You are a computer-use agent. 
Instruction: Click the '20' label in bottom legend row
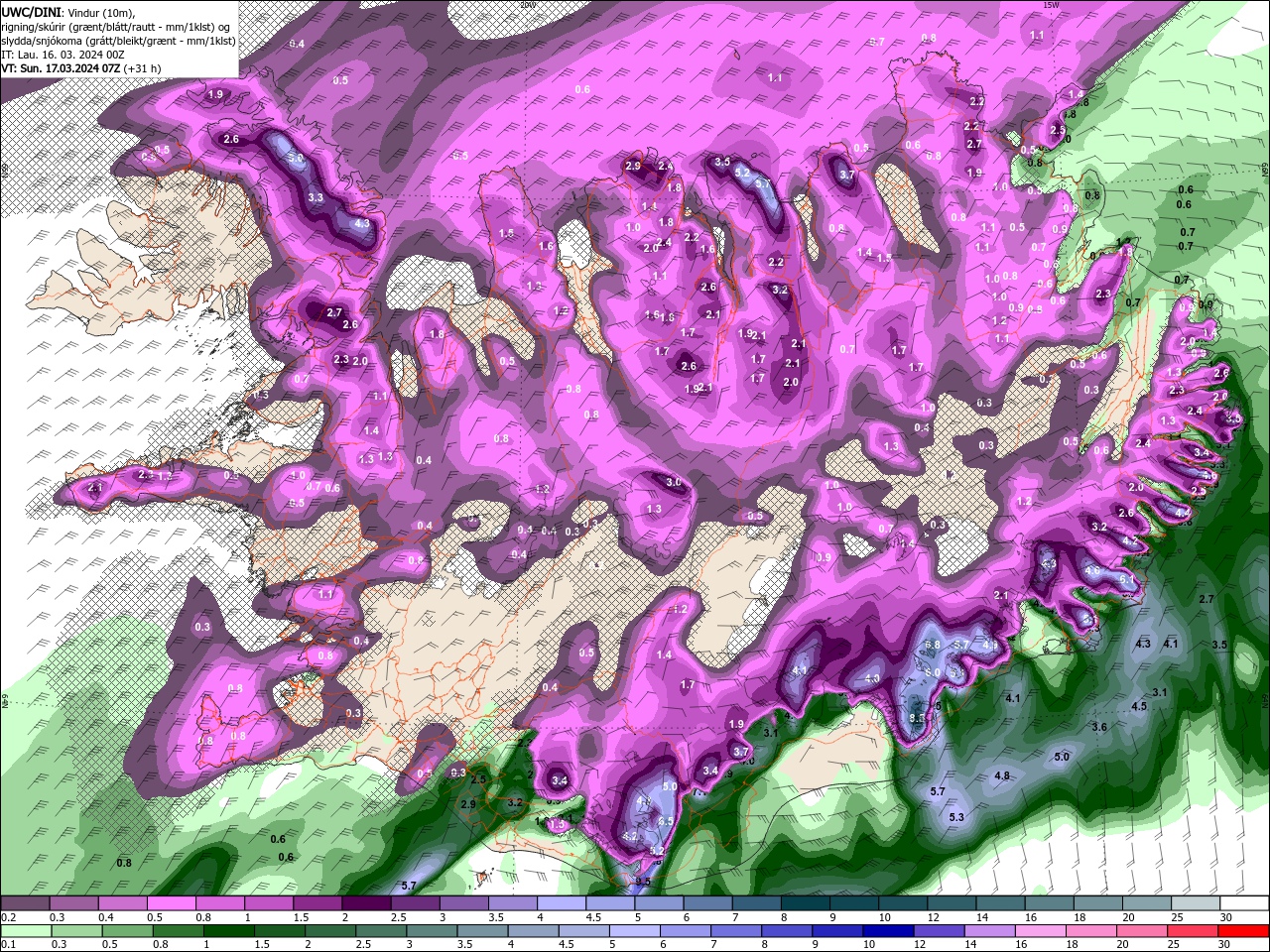[1123, 945]
